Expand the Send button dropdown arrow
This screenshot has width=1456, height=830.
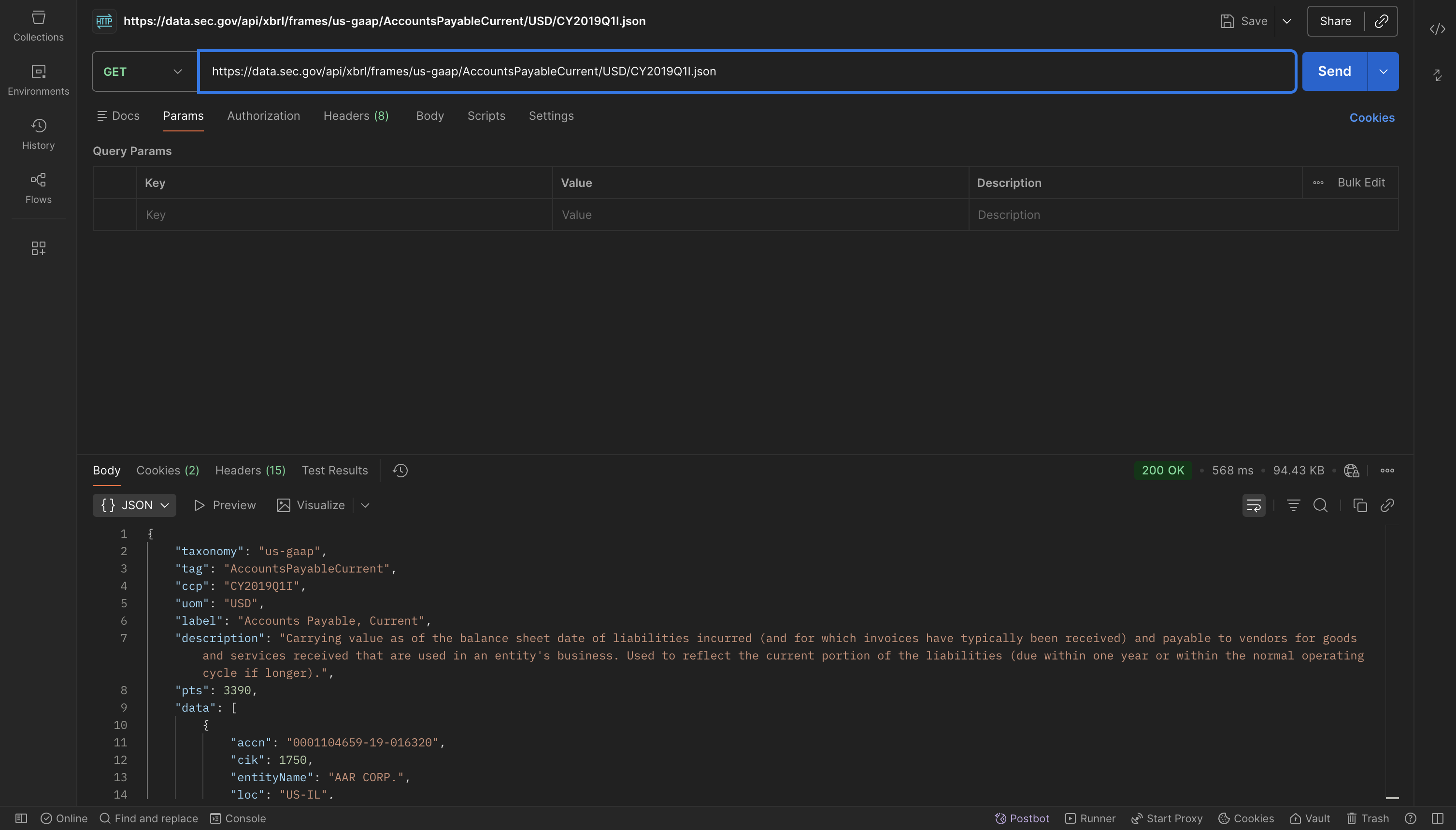click(1383, 71)
